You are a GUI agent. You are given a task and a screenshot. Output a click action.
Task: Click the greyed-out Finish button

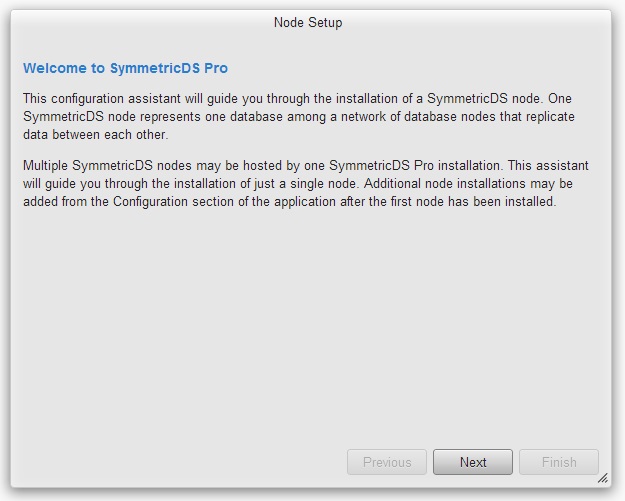tap(559, 462)
